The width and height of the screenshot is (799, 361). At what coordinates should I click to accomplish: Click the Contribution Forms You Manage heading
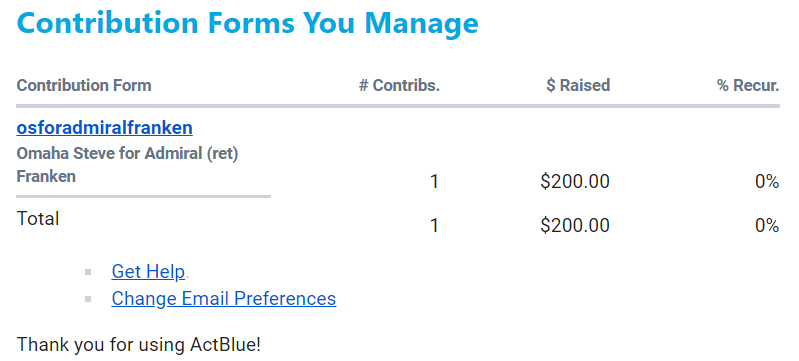[248, 23]
